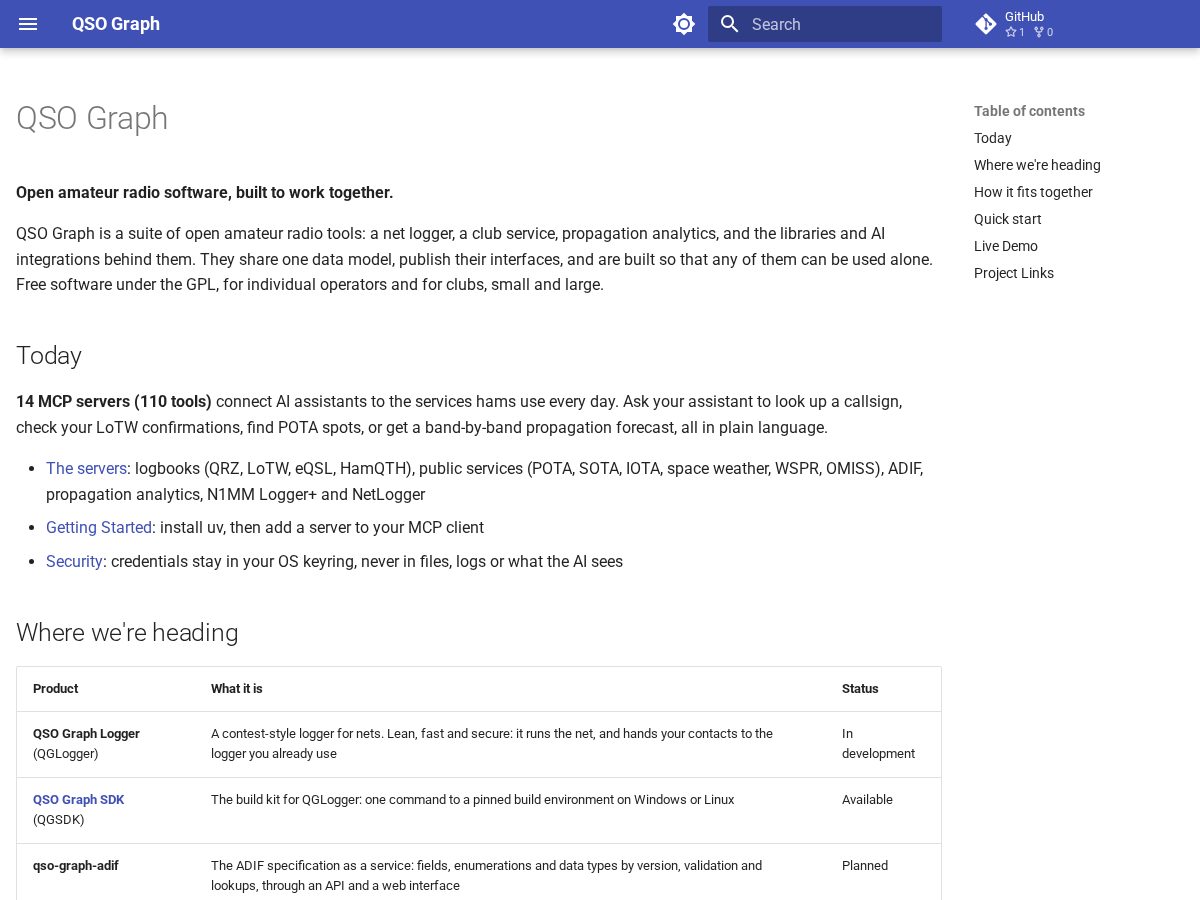Click the 14 MCP servers bold text

pyautogui.click(x=114, y=401)
